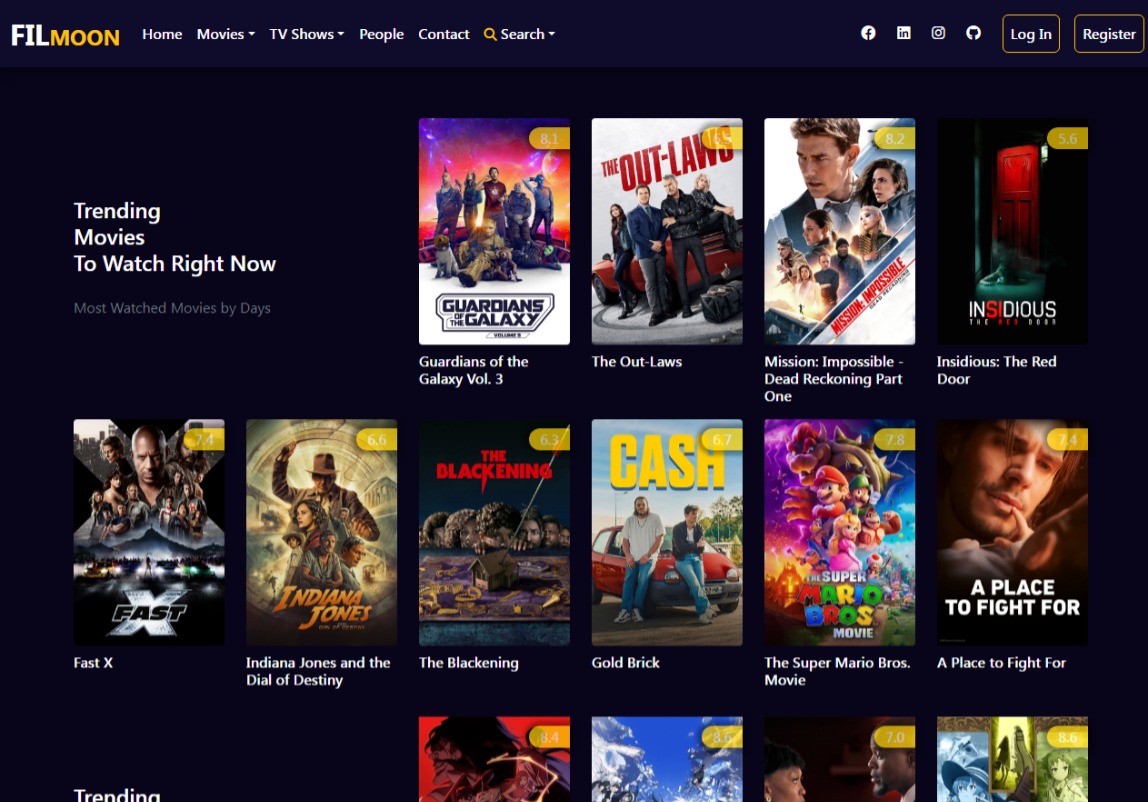The height and width of the screenshot is (802, 1148).
Task: Select The Blackening poster thumbnail
Action: point(494,532)
